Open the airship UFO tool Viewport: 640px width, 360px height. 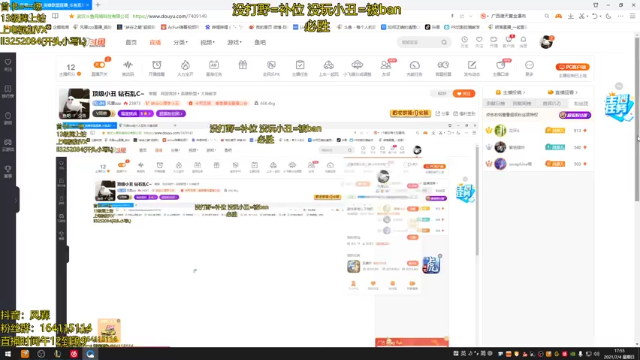357,67
